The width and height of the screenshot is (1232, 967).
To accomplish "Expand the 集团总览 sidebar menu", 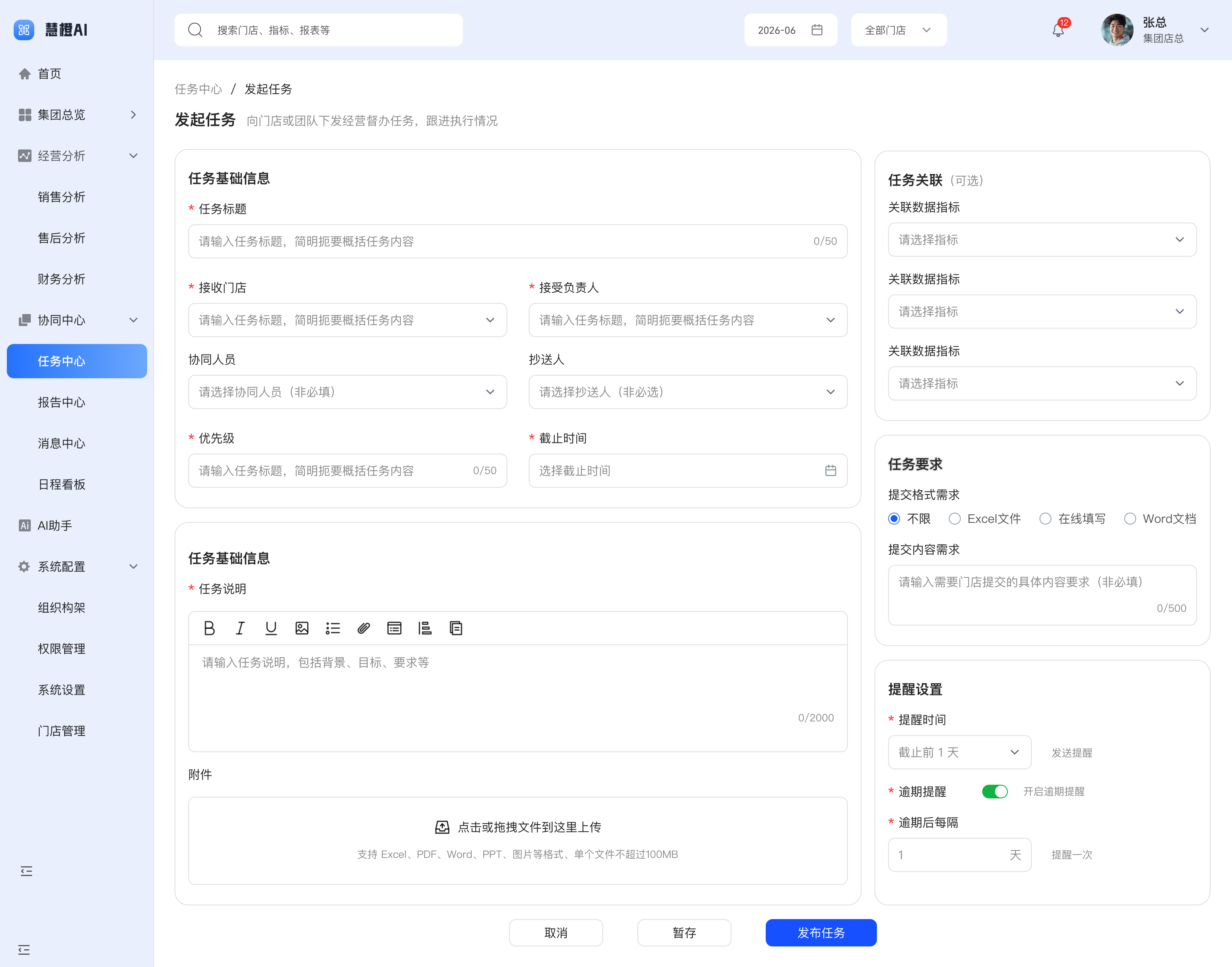I will click(x=77, y=115).
